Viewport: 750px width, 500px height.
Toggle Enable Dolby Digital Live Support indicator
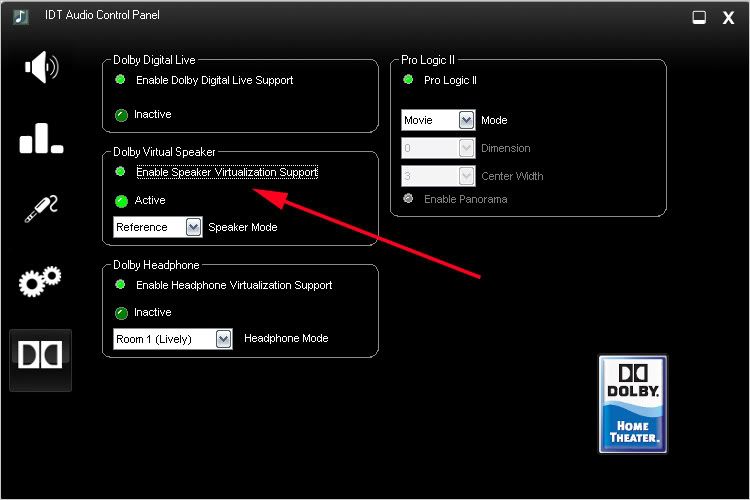121,79
